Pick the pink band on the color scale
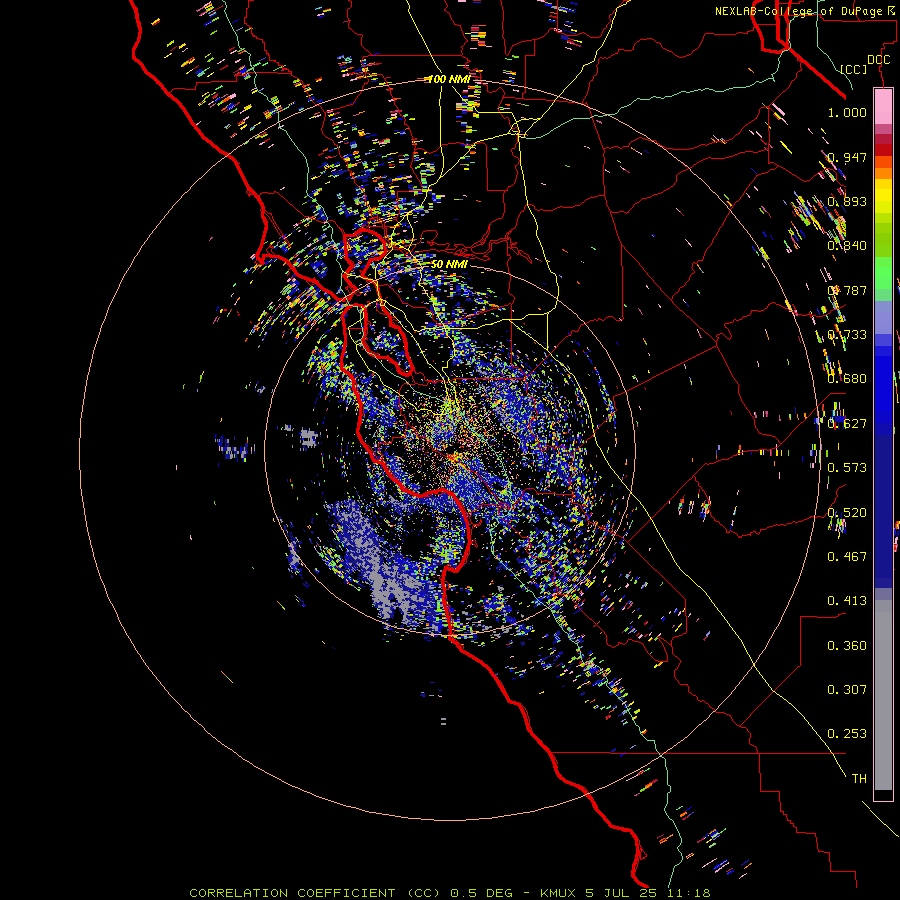The image size is (900, 900). coord(883,107)
